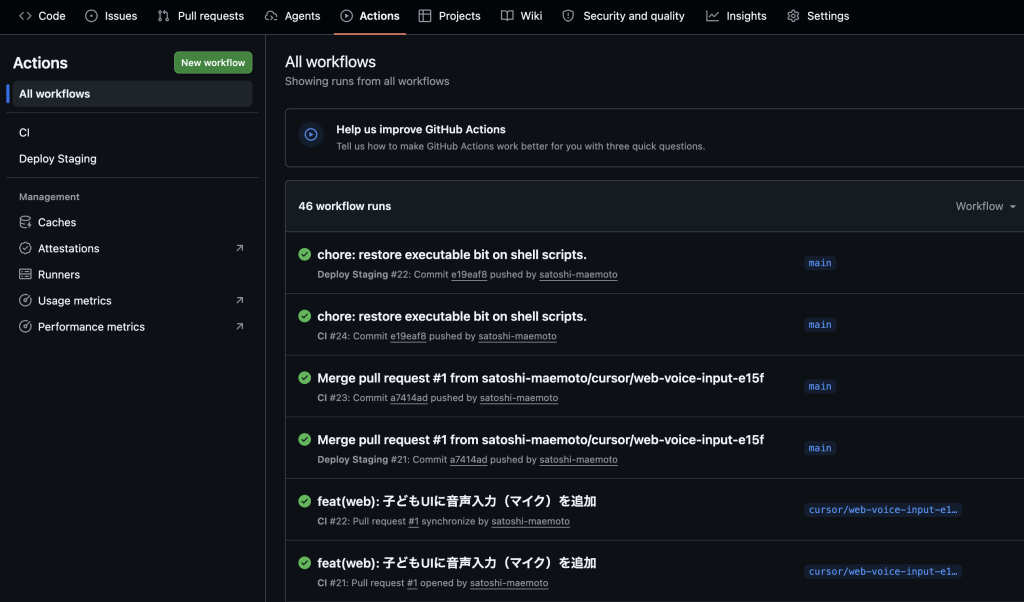
Task: Click main branch label on CI #24
Action: point(820,325)
